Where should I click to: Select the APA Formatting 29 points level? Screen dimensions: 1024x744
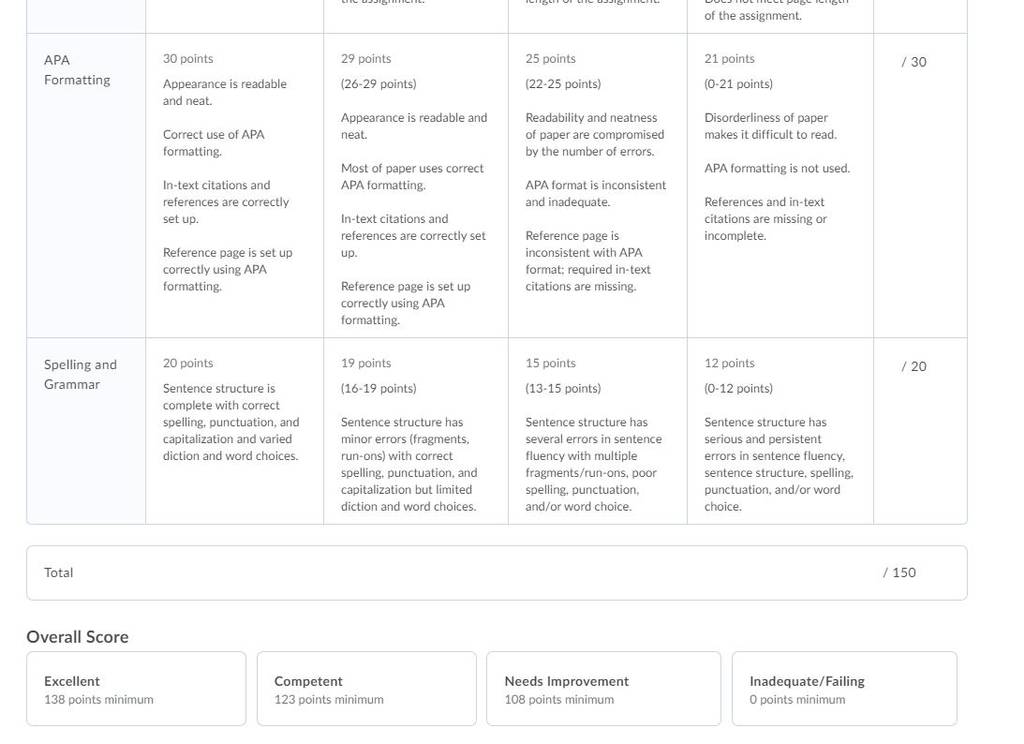pyautogui.click(x=416, y=186)
